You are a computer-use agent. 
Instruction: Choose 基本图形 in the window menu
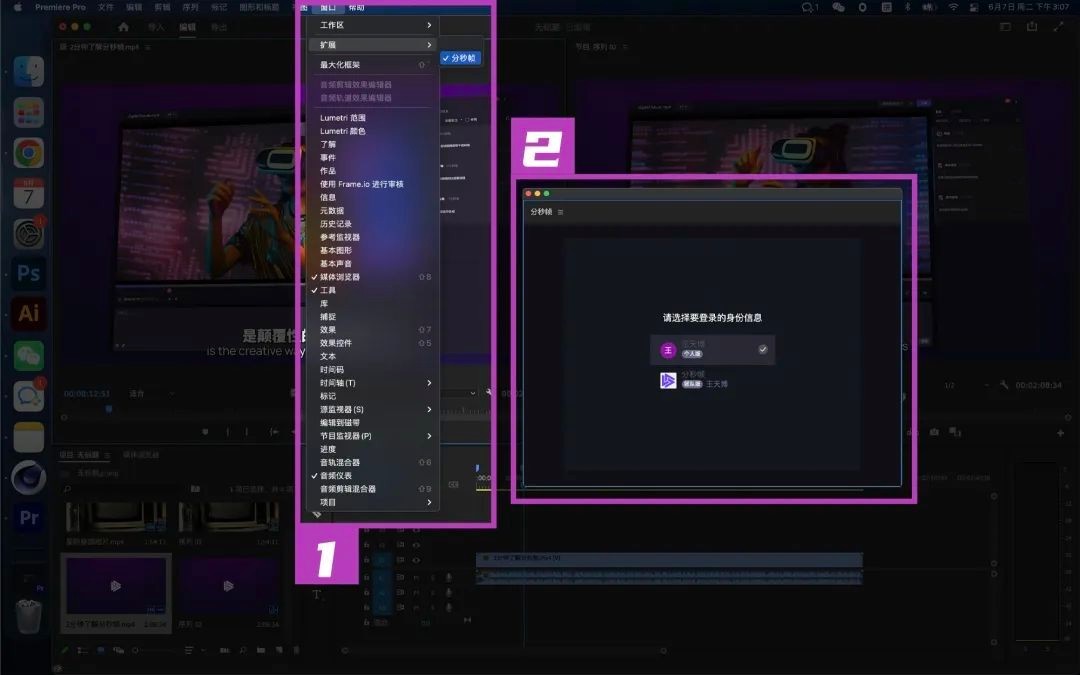[x=336, y=250]
